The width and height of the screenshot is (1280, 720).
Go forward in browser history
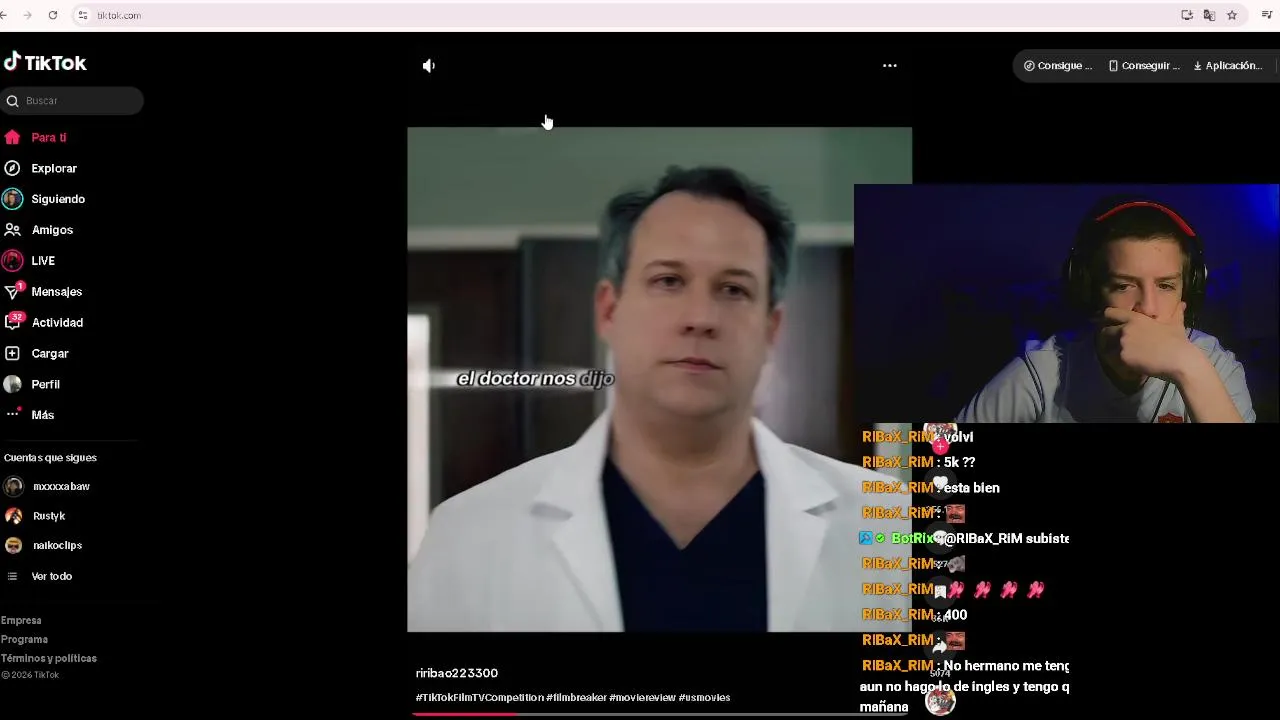pyautogui.click(x=27, y=15)
